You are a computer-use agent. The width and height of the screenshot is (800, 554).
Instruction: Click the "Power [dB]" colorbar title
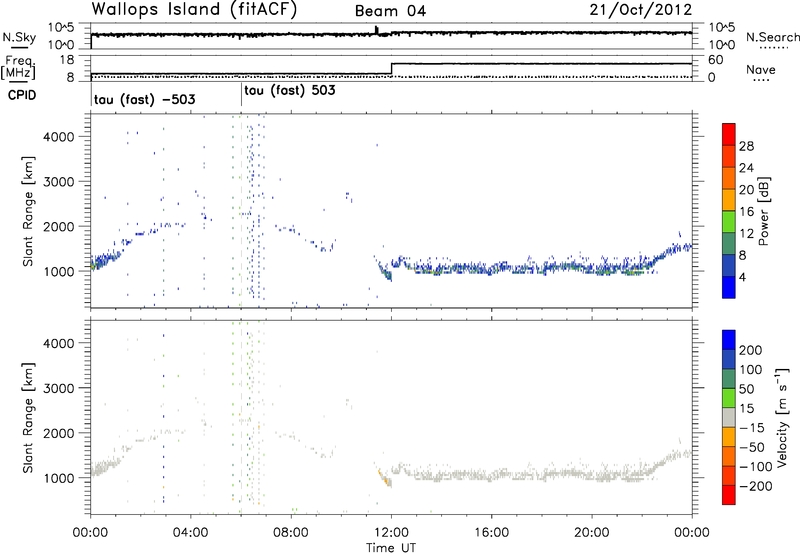(x=764, y=211)
